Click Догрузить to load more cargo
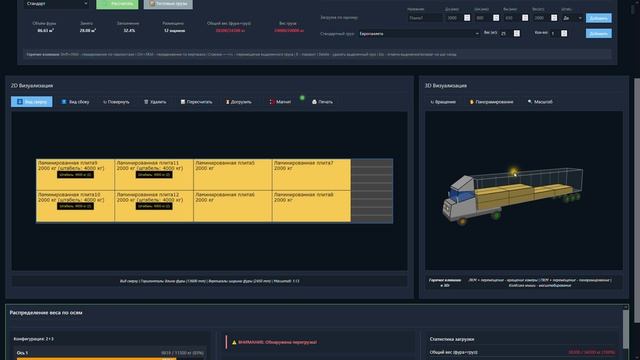 point(239,102)
